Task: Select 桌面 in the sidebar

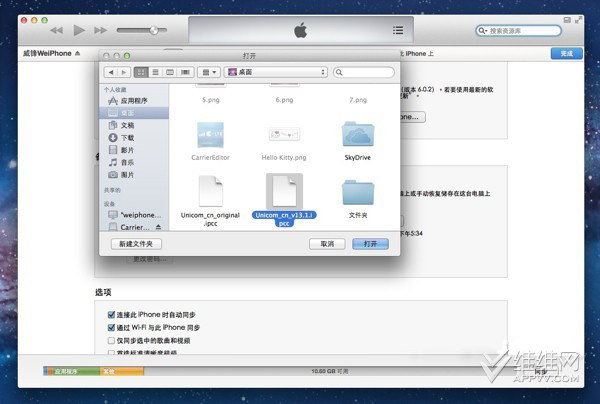Action: (x=134, y=113)
